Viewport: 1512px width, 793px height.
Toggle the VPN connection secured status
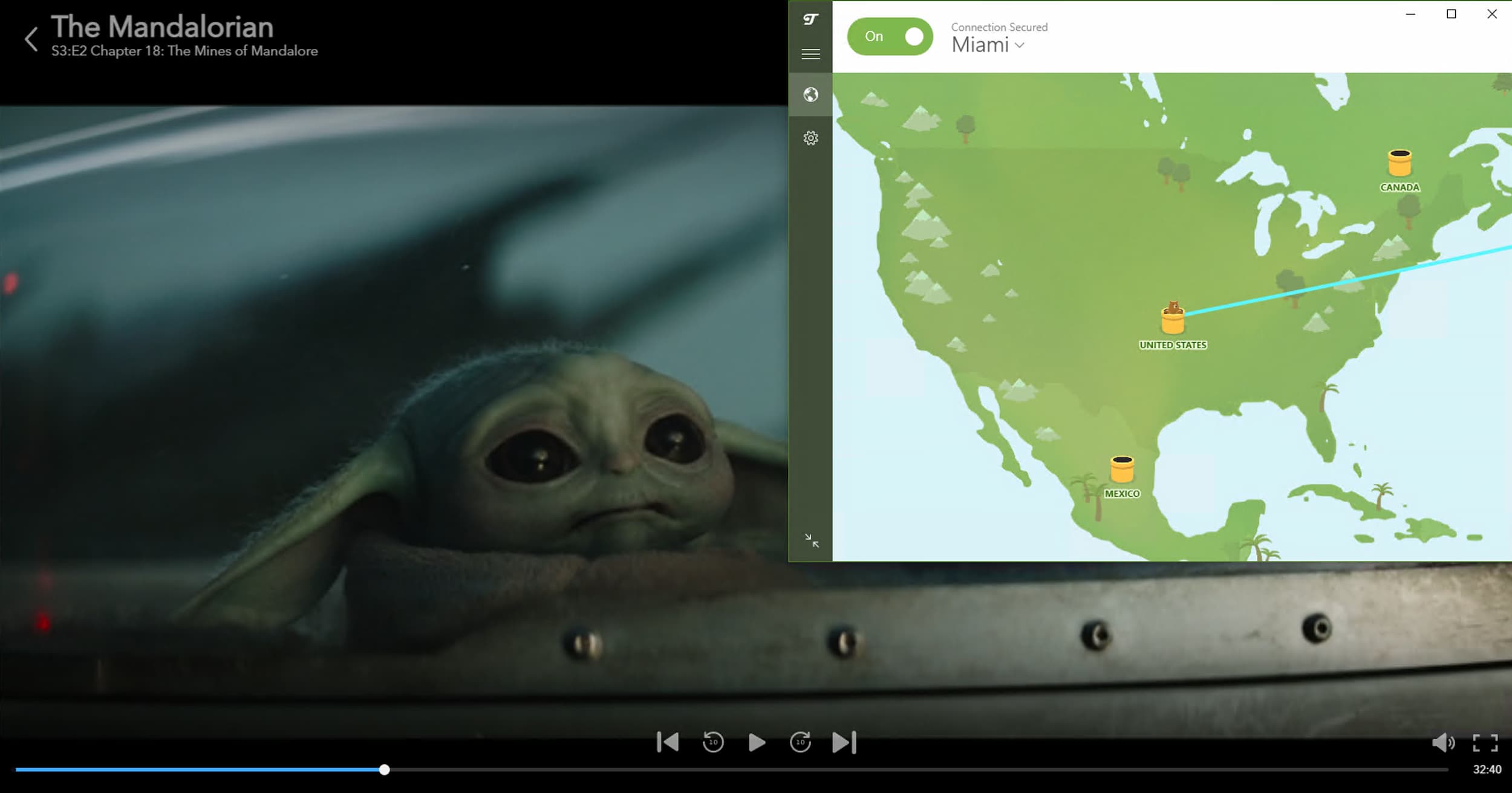[x=892, y=36]
